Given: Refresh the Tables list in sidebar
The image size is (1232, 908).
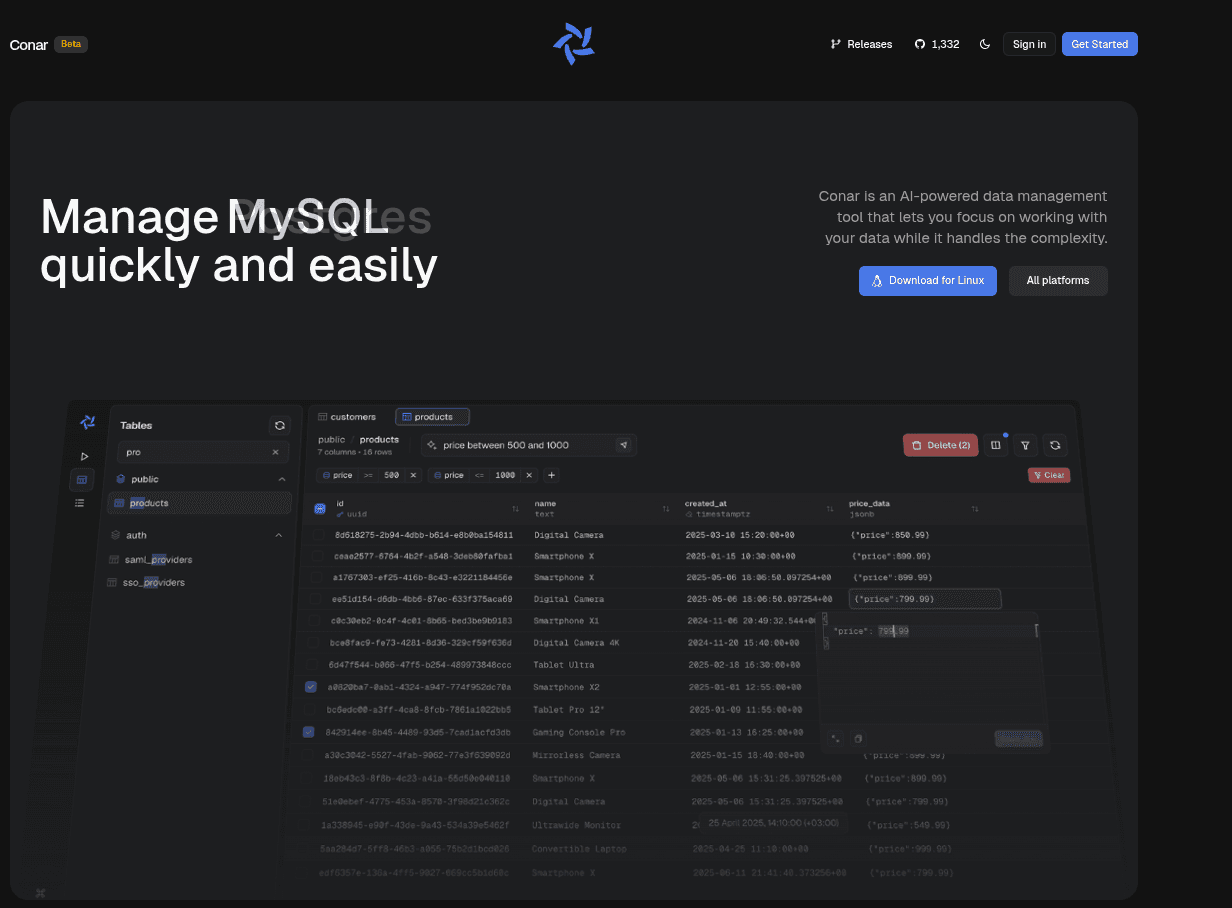Looking at the screenshot, I should (x=280, y=425).
